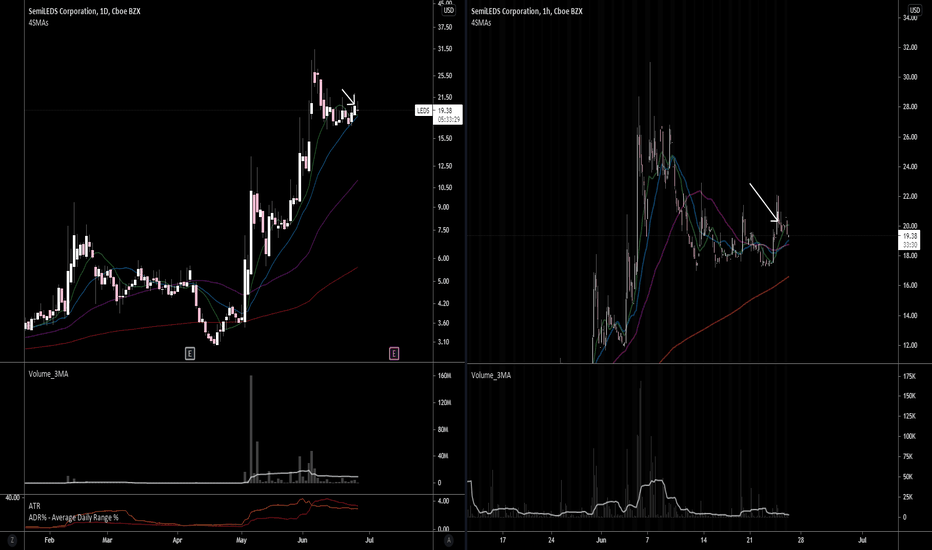This screenshot has width=932, height=550.
Task: Click 12.00 on hourly price scale
Action: 910,345
